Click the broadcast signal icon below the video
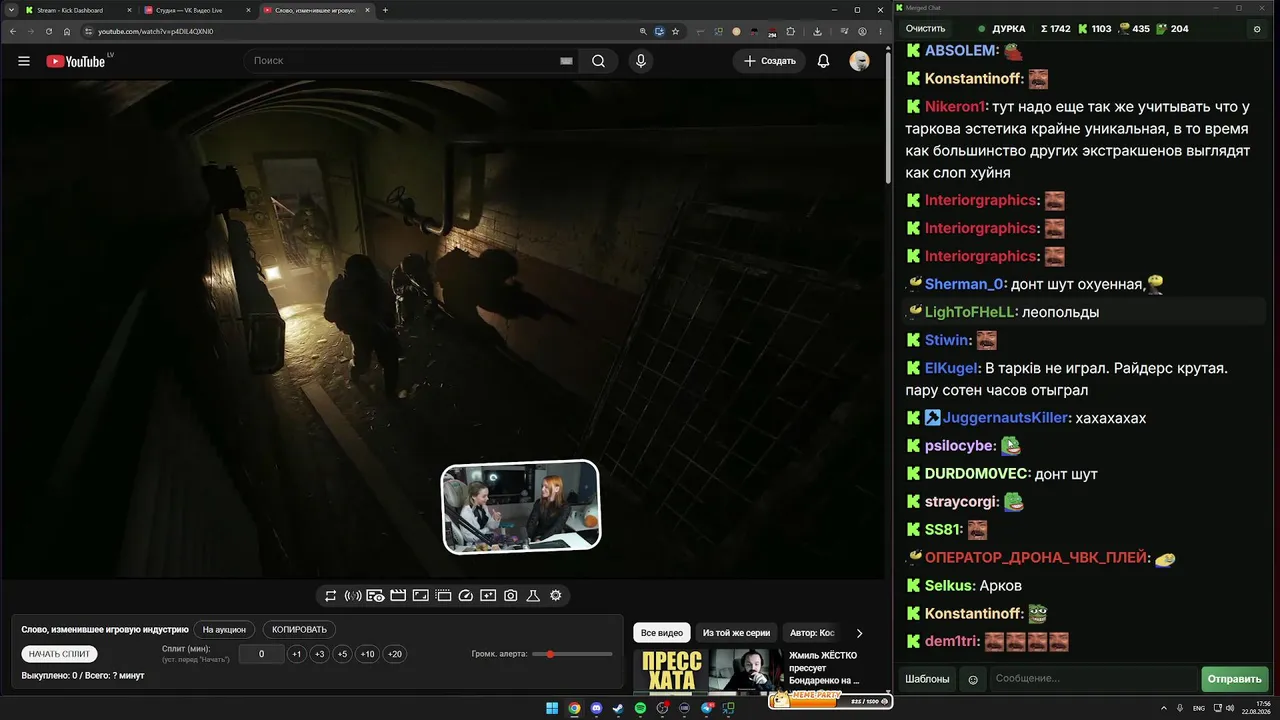The width and height of the screenshot is (1280, 720). click(x=353, y=596)
